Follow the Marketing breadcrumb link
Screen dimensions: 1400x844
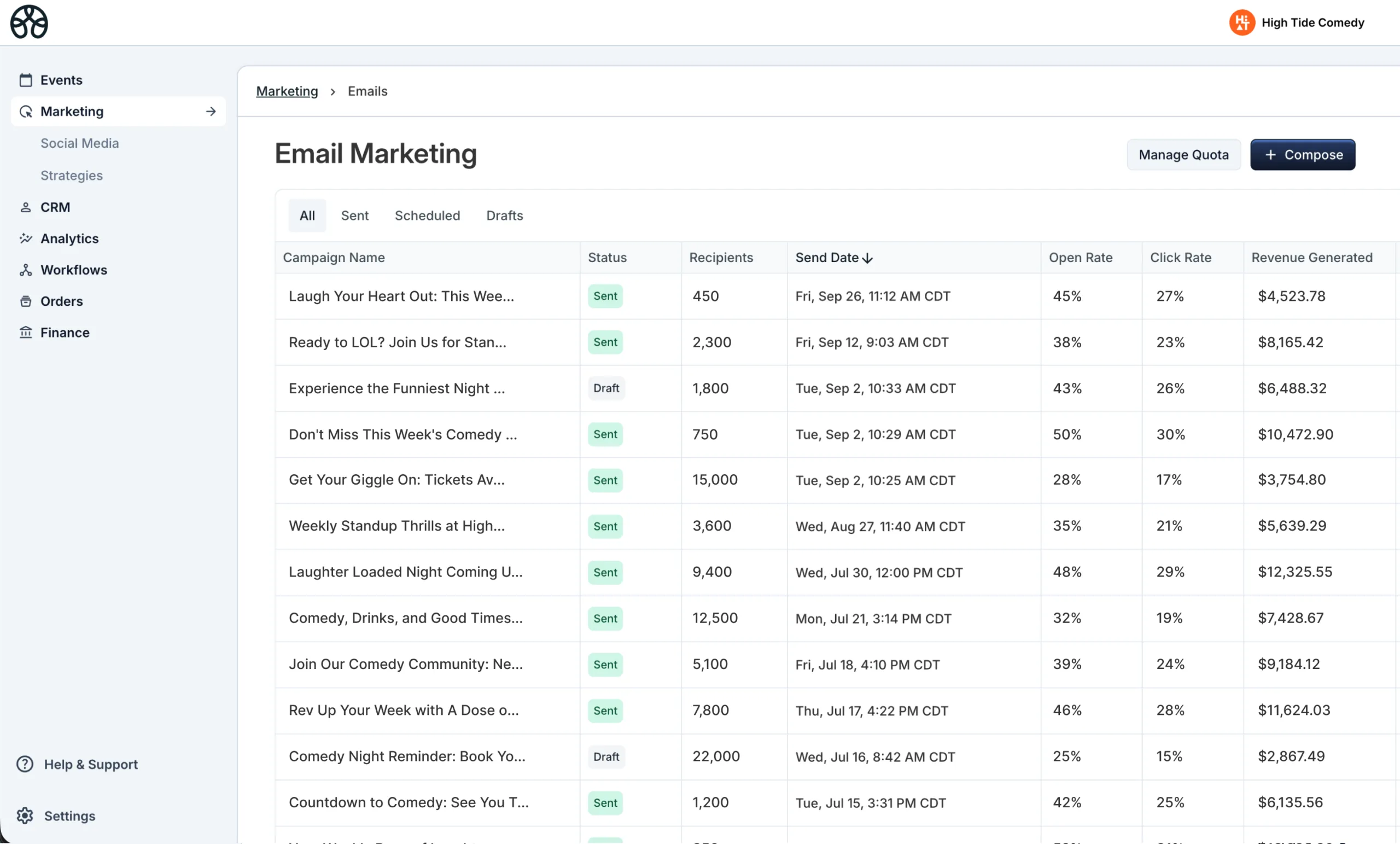point(287,91)
